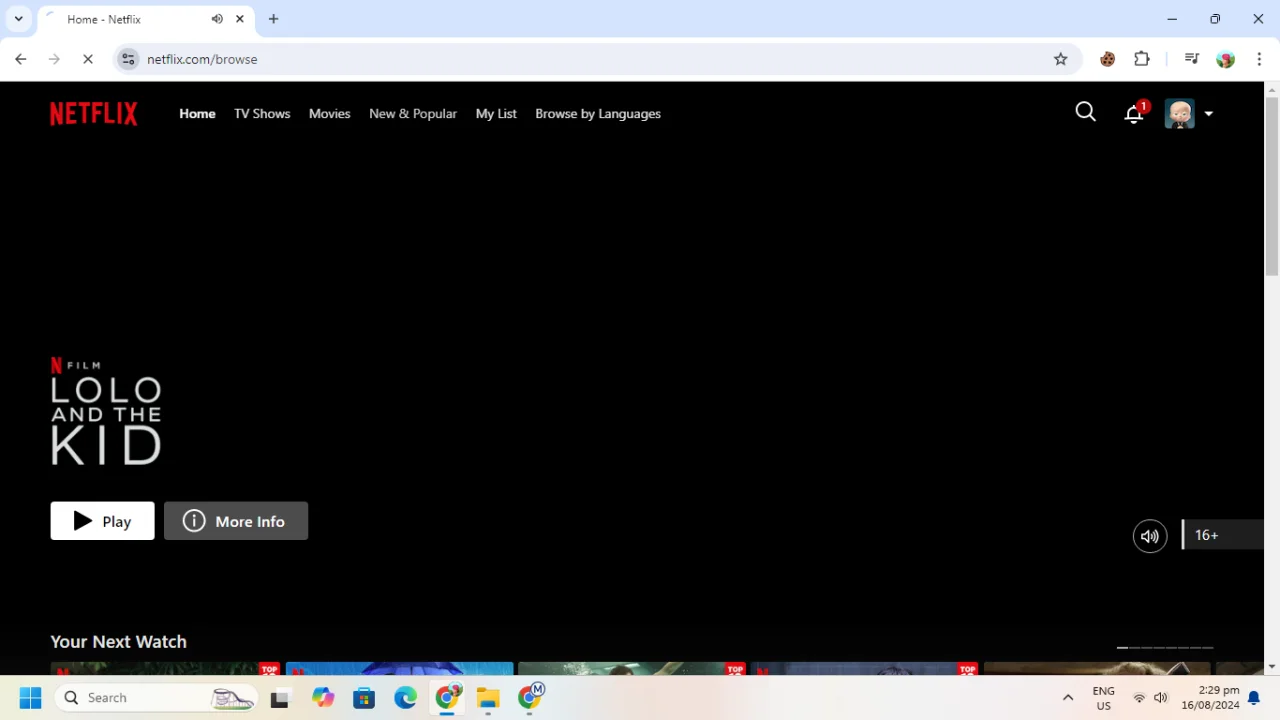Open the ENG US language switcher
The height and width of the screenshot is (720, 1280).
click(1103, 698)
